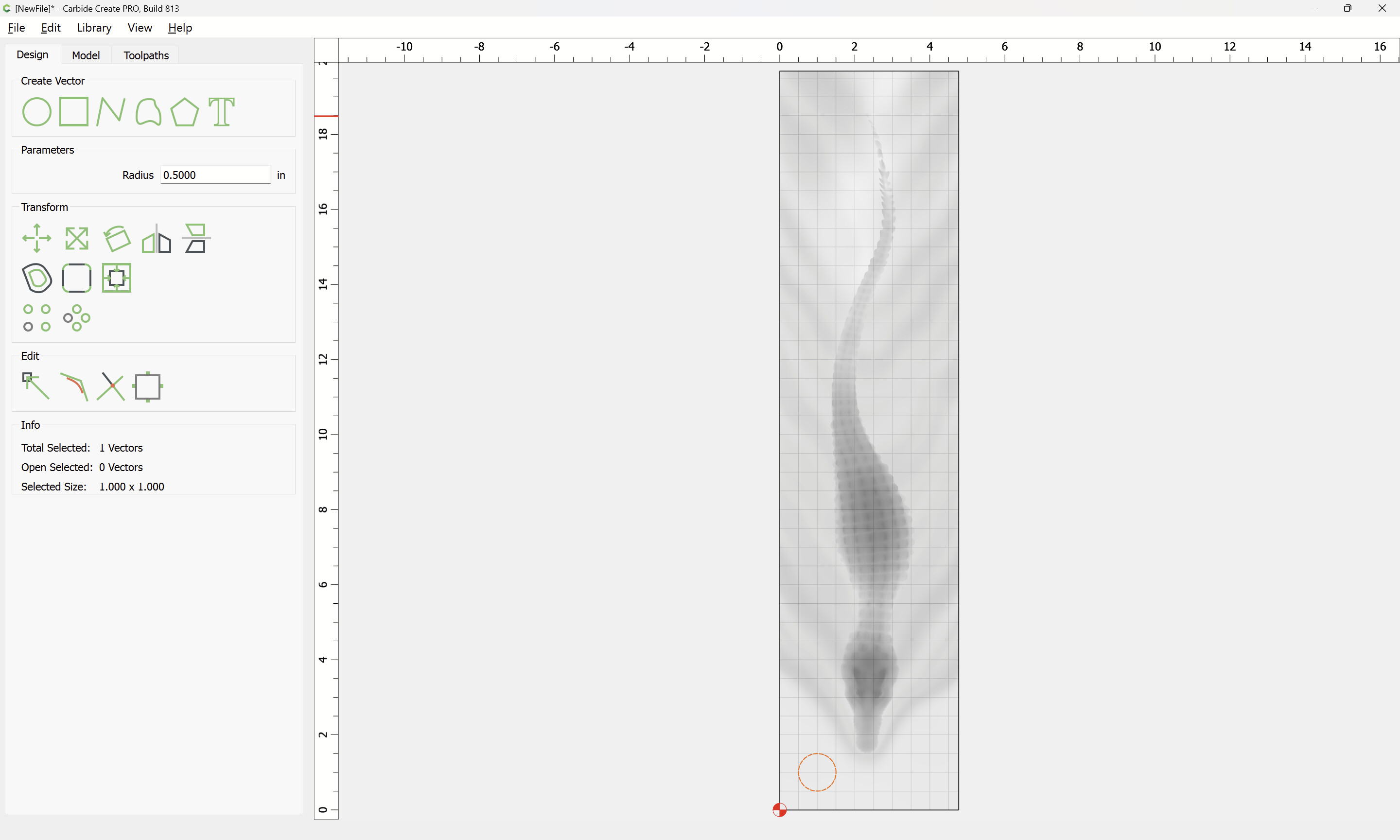Image resolution: width=1400 pixels, height=840 pixels.
Task: Open the Corner rounding tool
Action: click(x=76, y=278)
